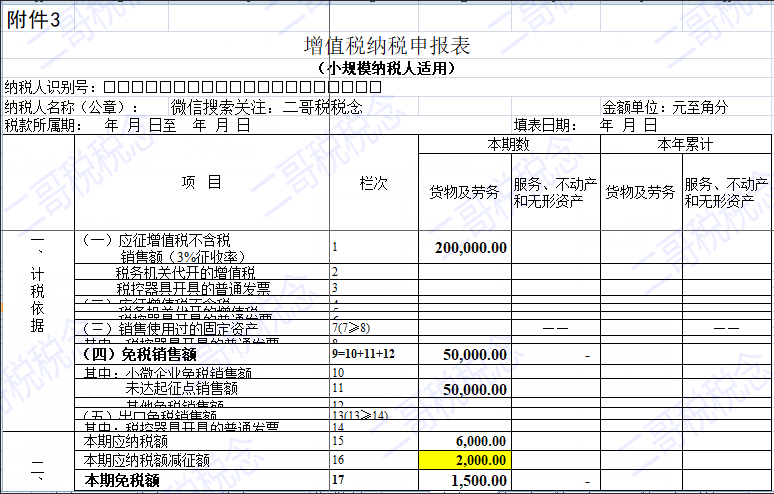The height and width of the screenshot is (494, 774).
Task: Click the text 微信搜索关注:二哥税税念
Action: tap(267, 107)
